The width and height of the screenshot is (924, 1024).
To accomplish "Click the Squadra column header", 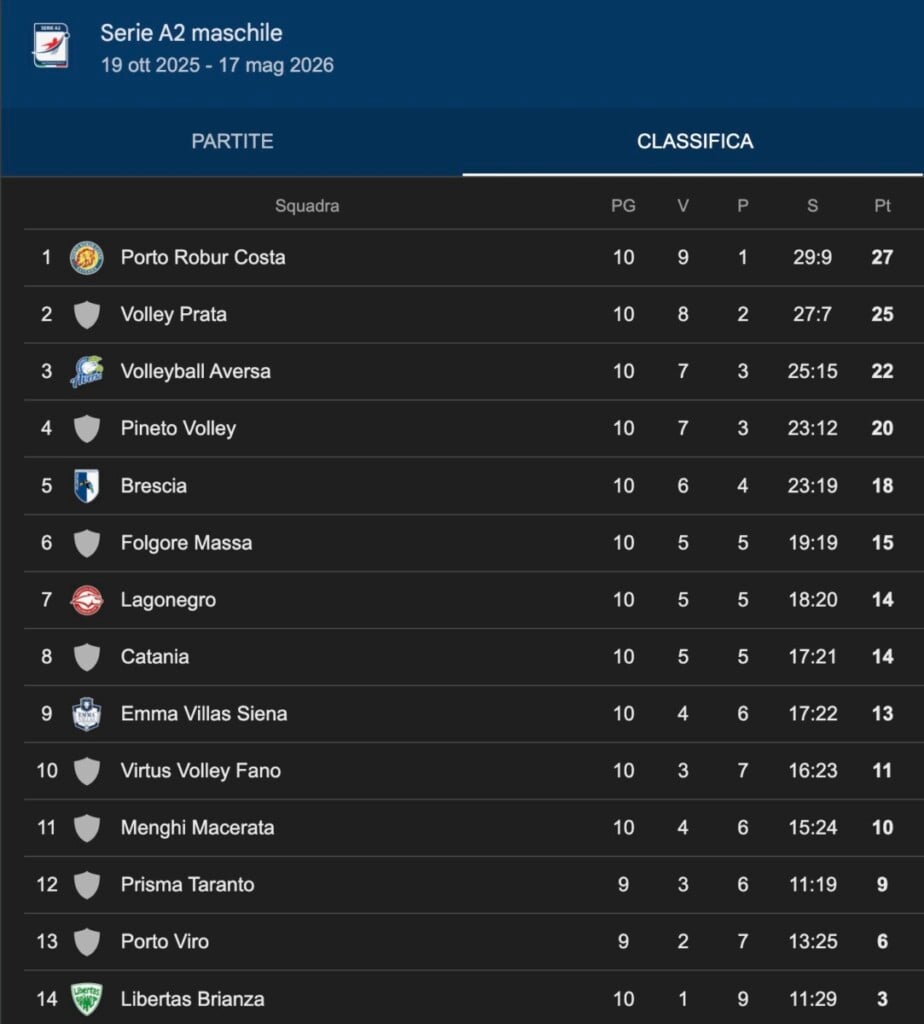I will pyautogui.click(x=307, y=206).
